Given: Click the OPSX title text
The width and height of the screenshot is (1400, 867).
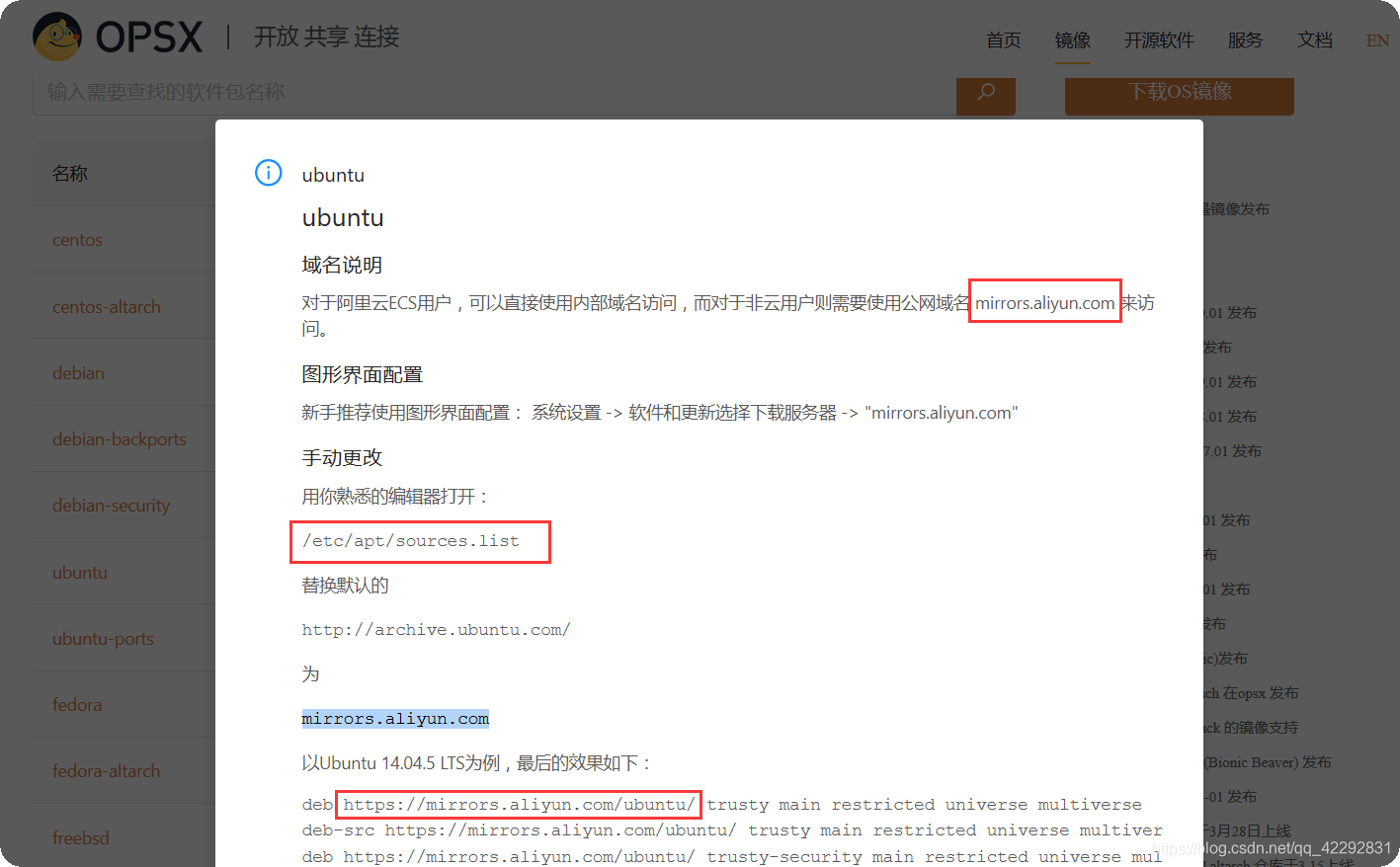Looking at the screenshot, I should tap(149, 39).
